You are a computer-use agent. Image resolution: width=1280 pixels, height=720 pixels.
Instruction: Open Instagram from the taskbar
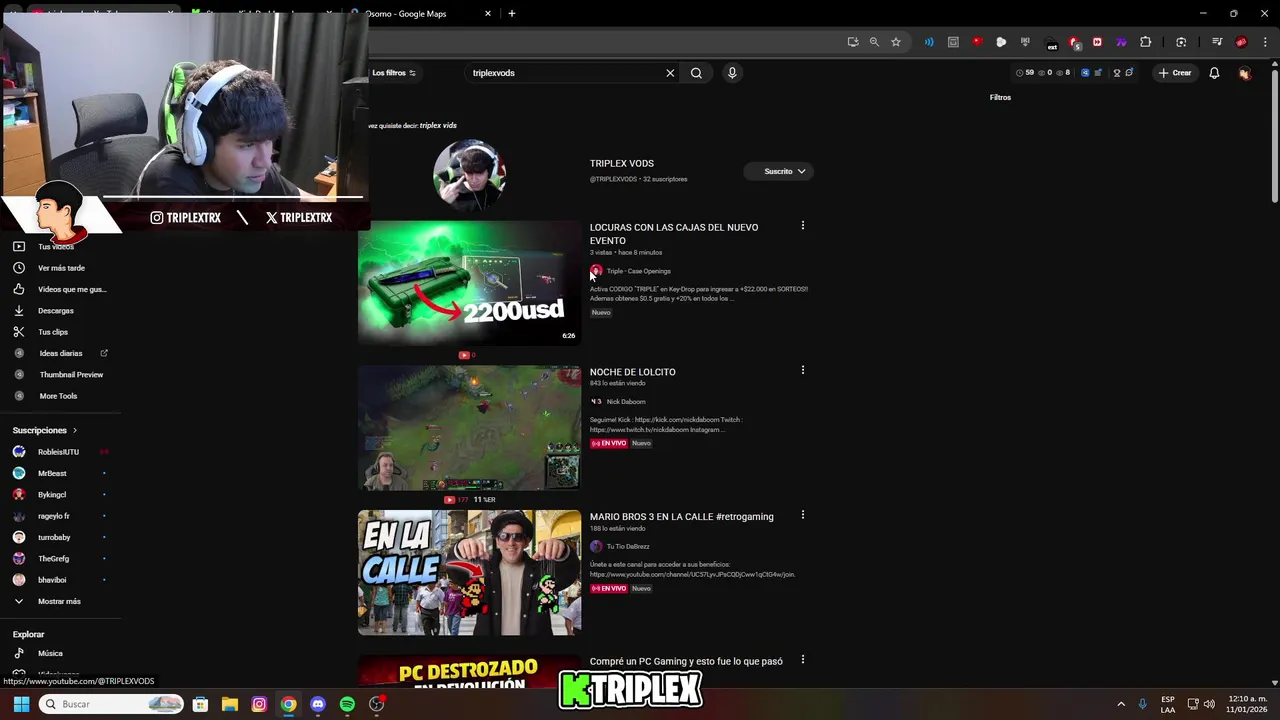pos(259,704)
